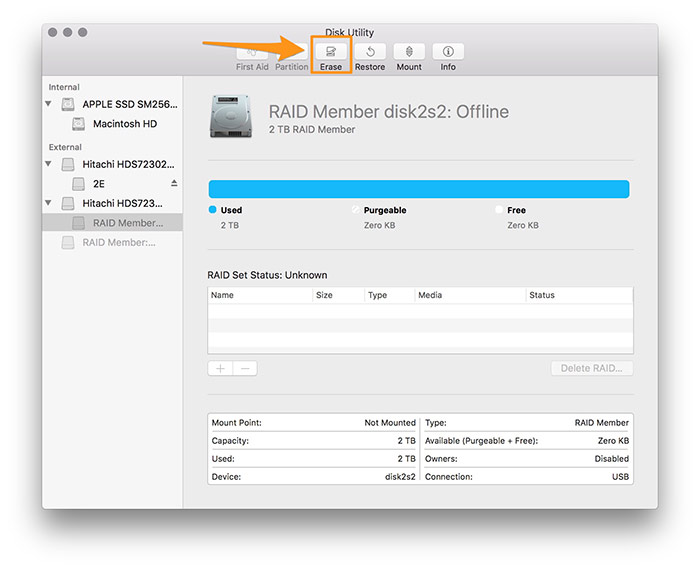Viewport: 700px width, 569px height.
Task: Click the External section heading
Action: [x=65, y=147]
